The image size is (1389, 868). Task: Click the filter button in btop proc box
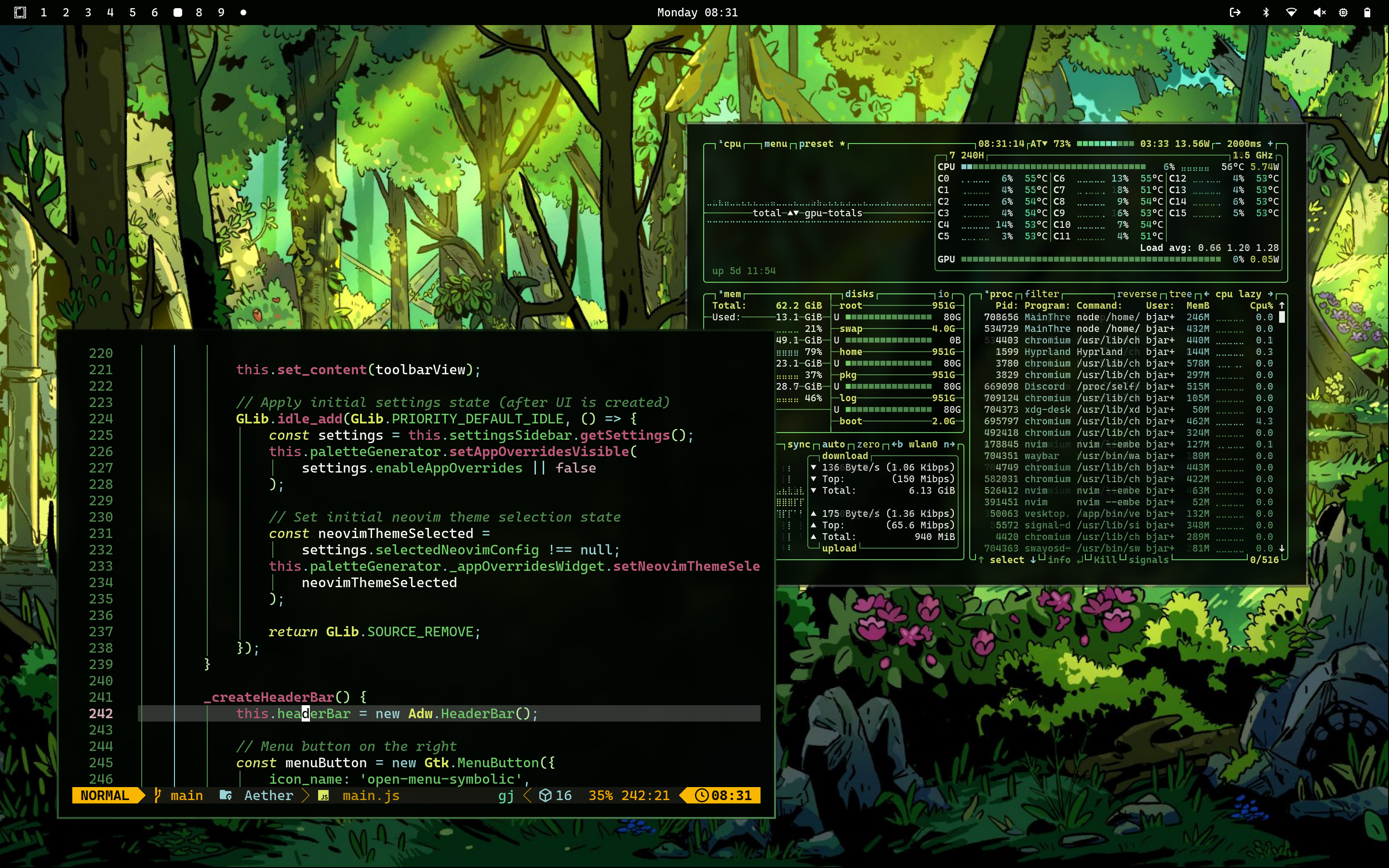1042,294
